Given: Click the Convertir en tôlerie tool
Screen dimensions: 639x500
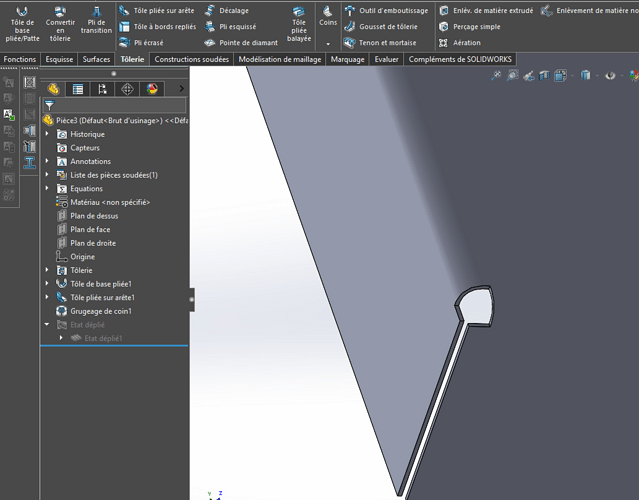Looking at the screenshot, I should click(60, 23).
